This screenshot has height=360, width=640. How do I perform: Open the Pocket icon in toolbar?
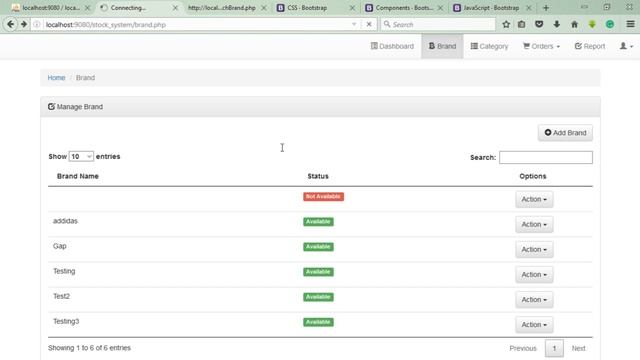[x=539, y=24]
